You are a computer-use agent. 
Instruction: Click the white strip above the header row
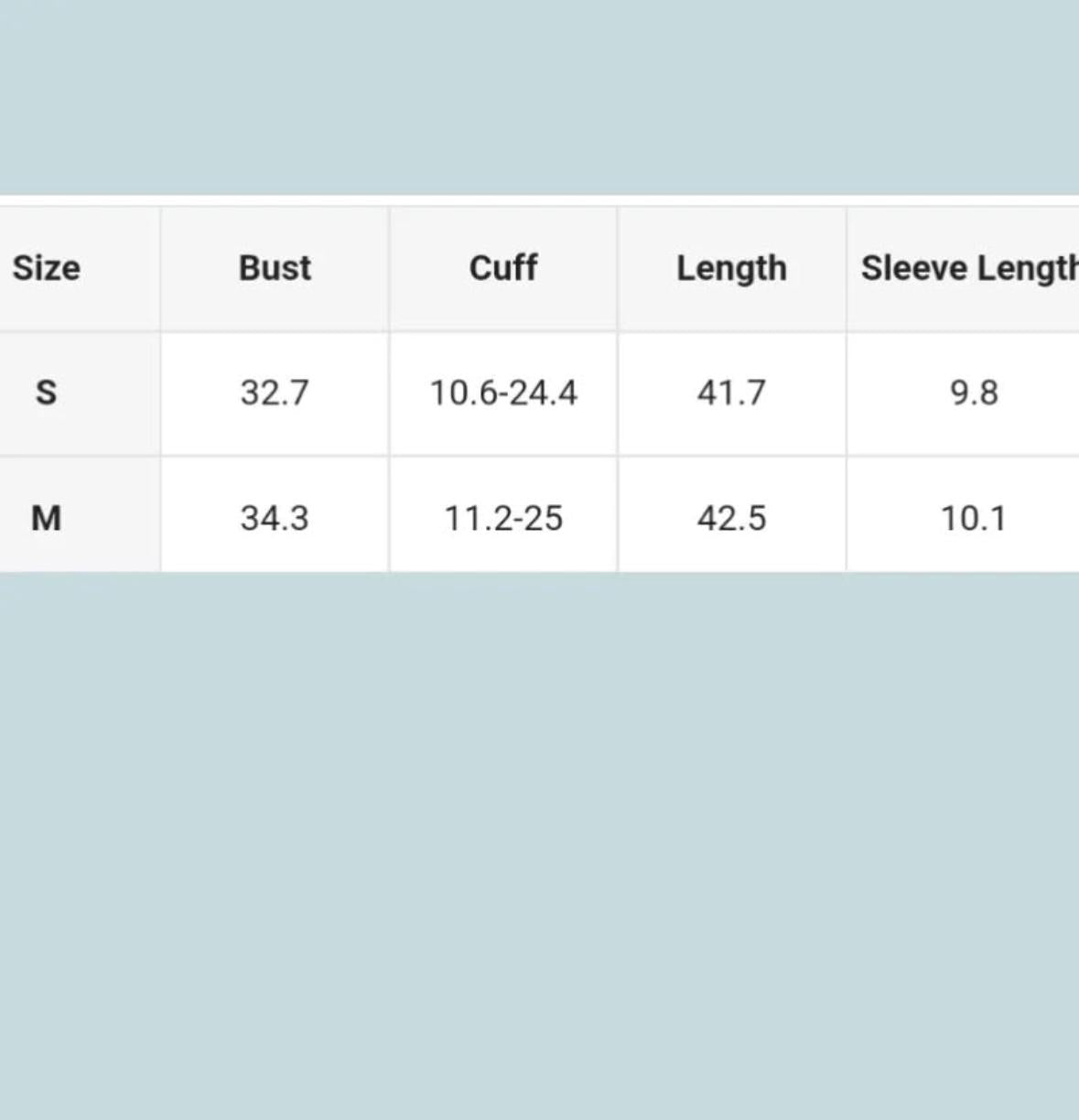(540, 200)
